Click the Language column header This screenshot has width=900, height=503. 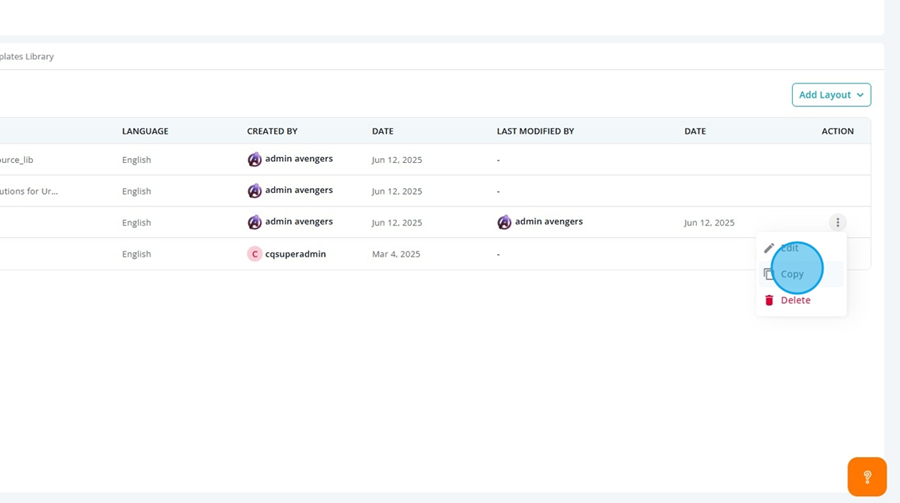145,131
